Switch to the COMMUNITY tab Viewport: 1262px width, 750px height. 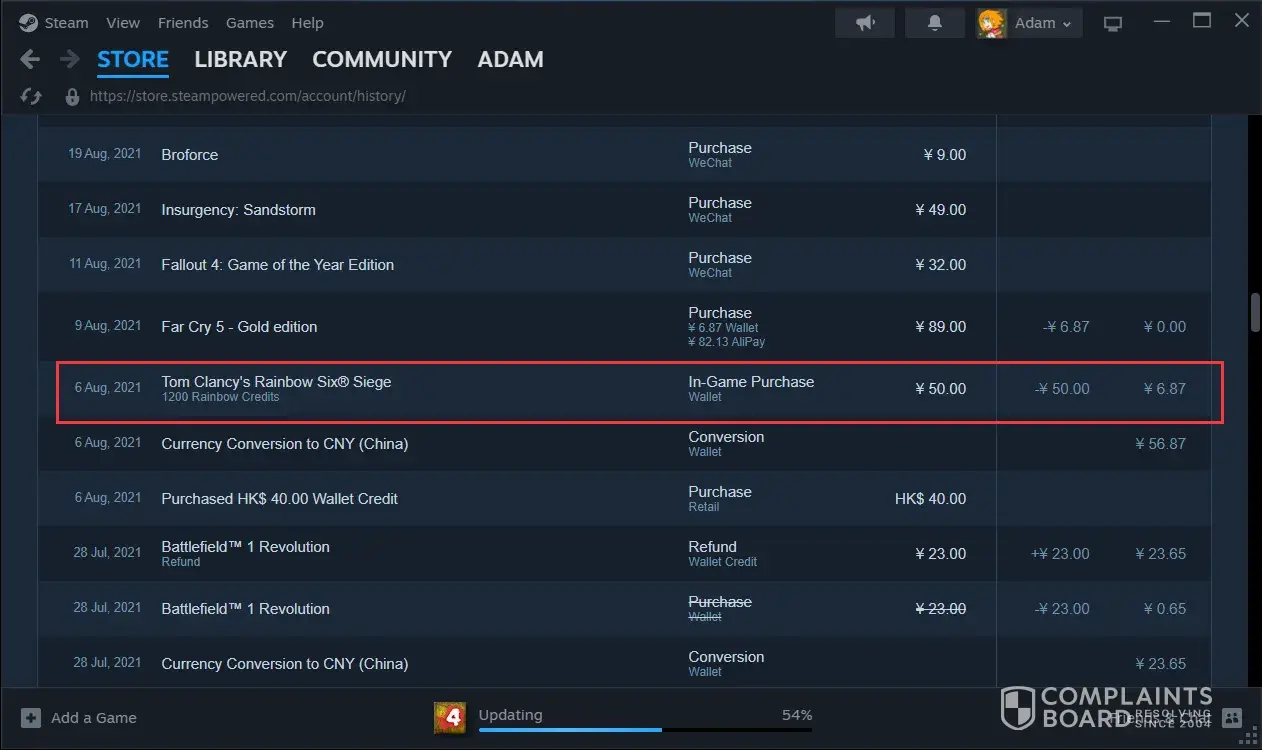coord(382,60)
